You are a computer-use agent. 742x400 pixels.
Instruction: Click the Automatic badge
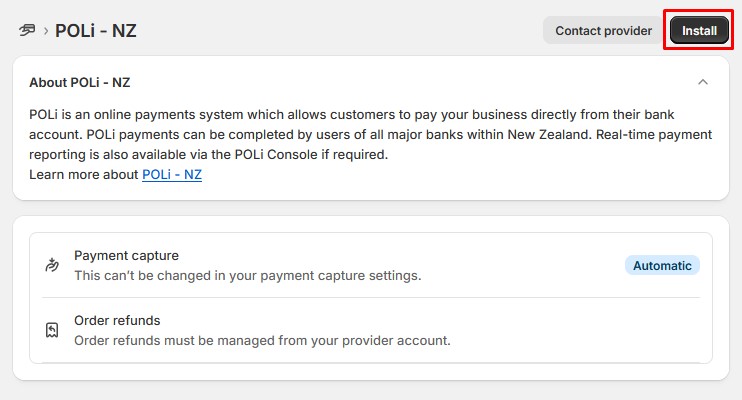662,265
